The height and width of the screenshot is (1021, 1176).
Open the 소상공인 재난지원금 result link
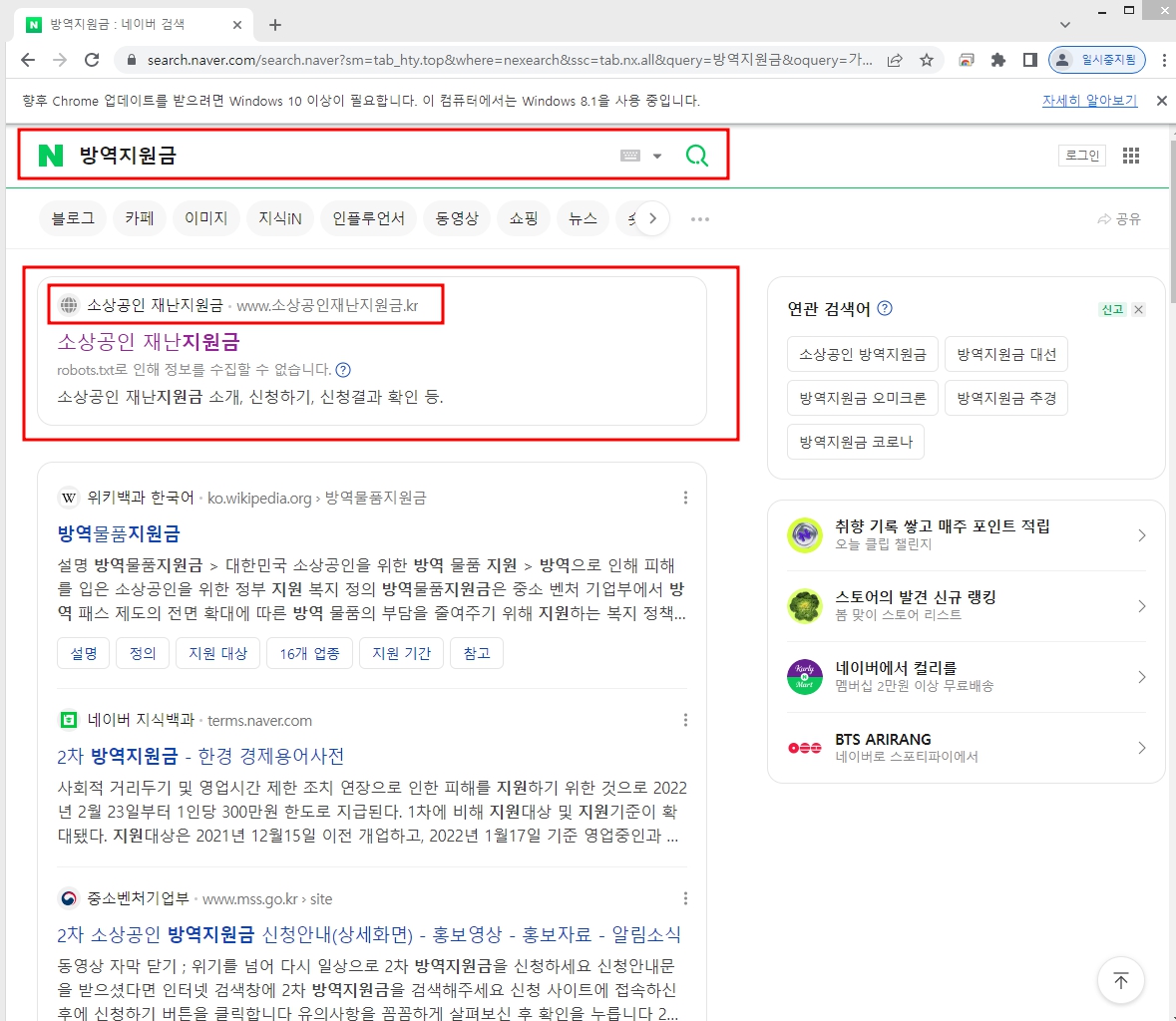[149, 342]
